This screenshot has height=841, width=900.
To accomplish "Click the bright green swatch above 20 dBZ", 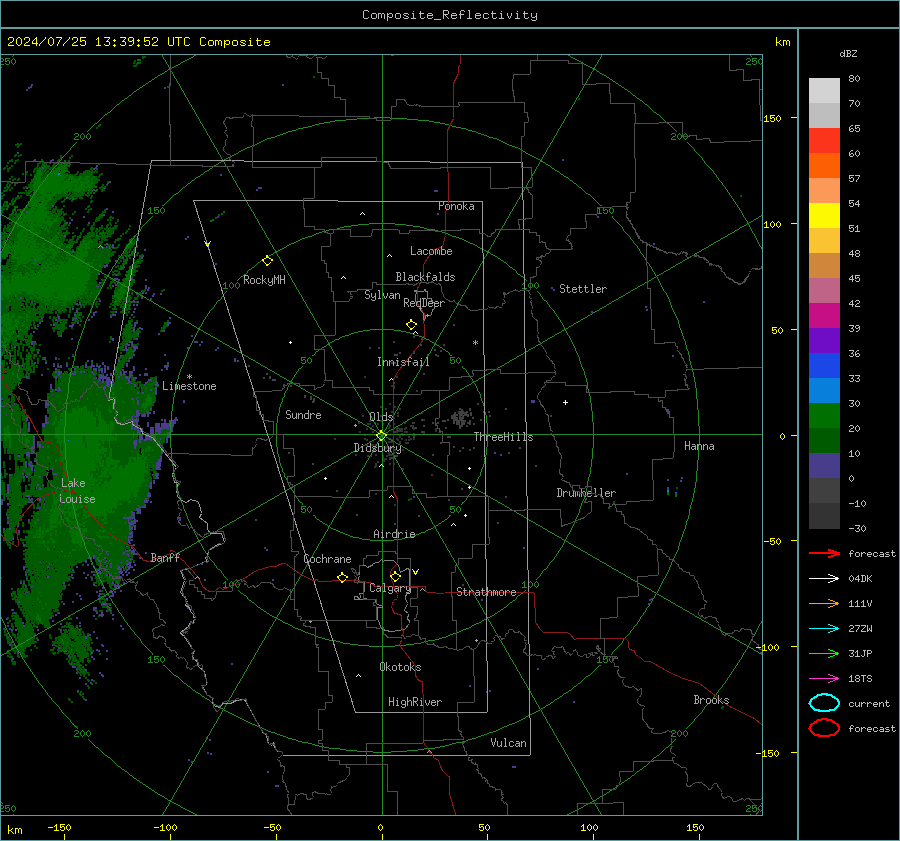I will click(824, 416).
